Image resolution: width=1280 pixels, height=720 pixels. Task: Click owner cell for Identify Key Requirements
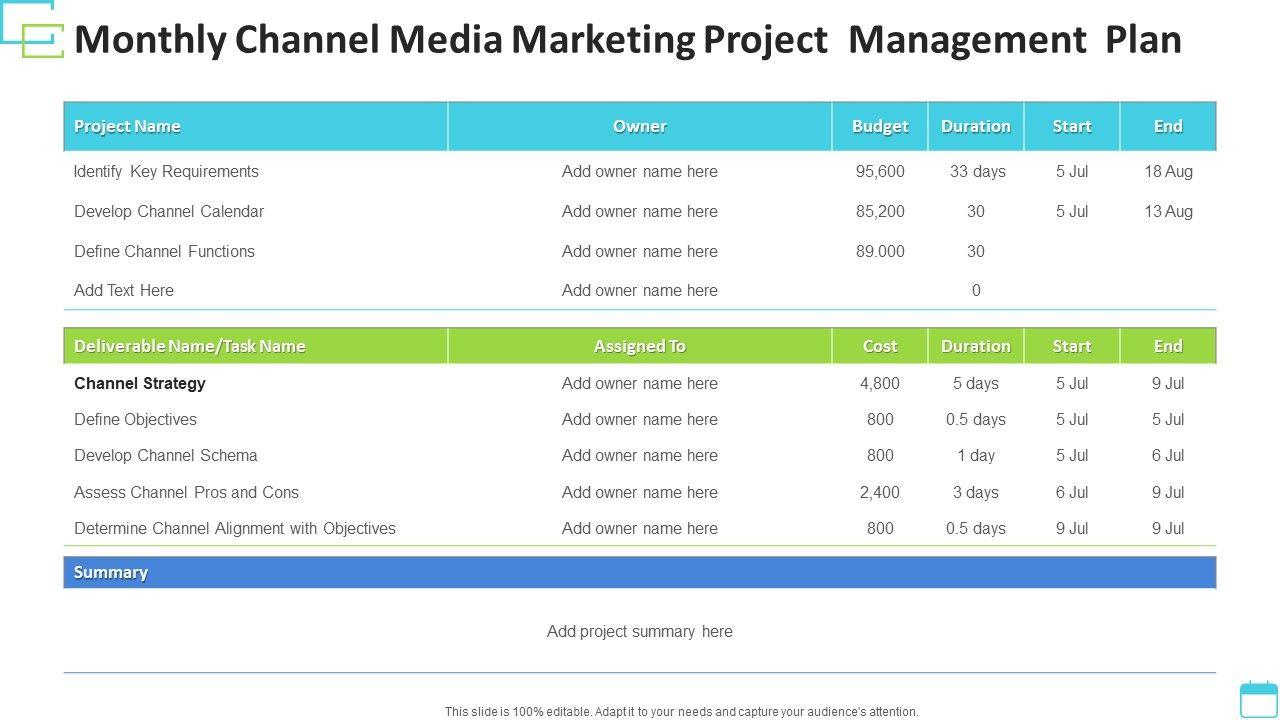(640, 171)
